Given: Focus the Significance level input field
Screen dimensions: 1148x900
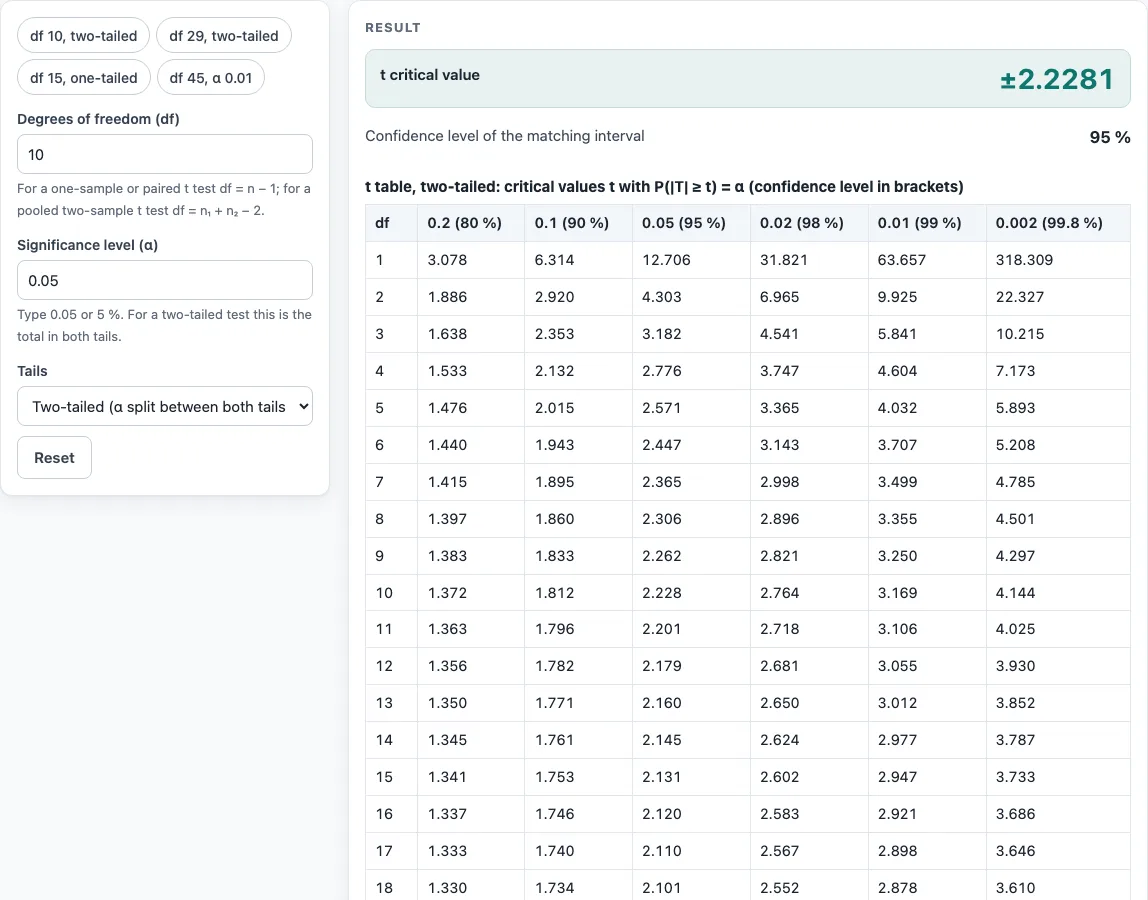Looking at the screenshot, I should 165,280.
